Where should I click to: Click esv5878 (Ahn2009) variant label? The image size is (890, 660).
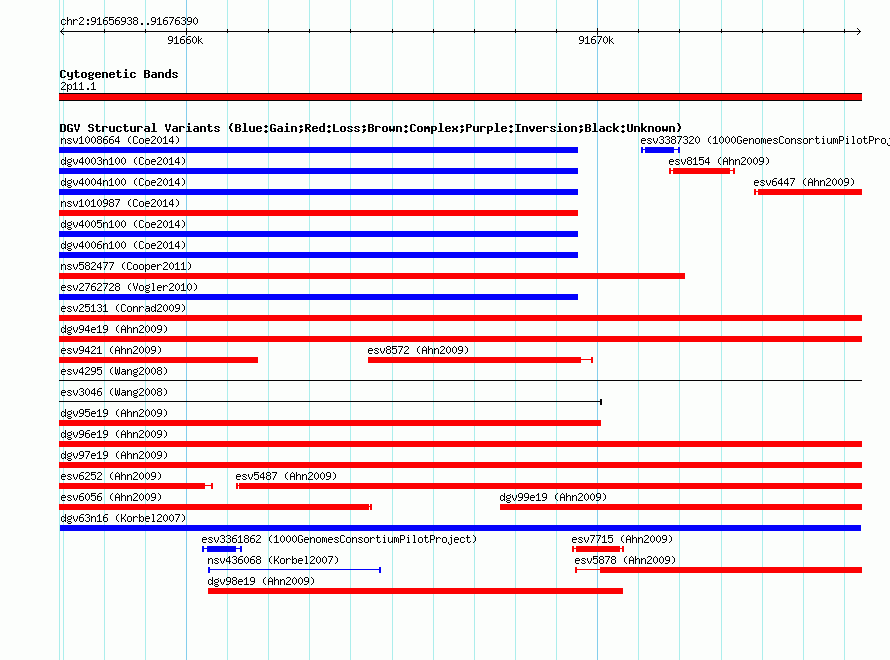[x=625, y=560]
